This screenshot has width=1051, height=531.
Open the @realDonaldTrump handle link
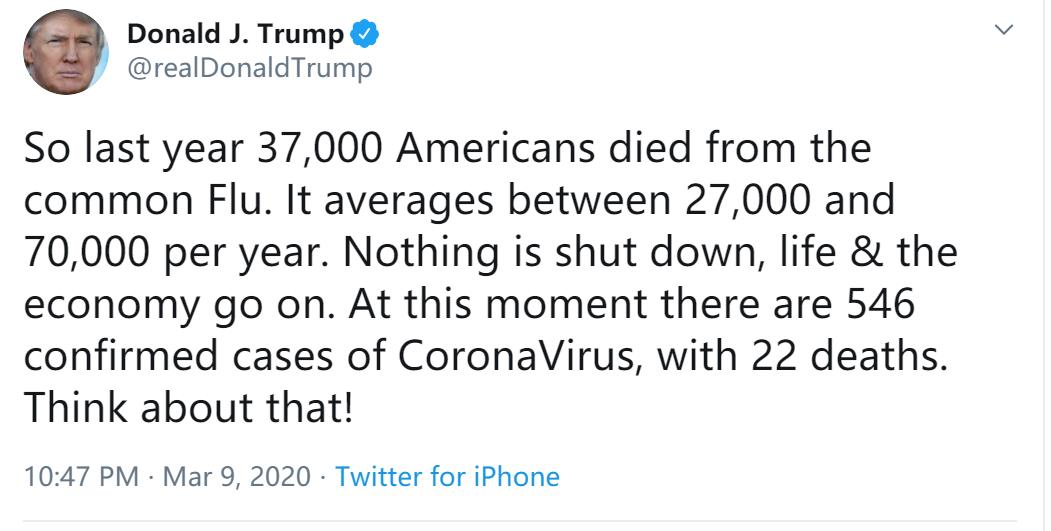click(x=248, y=67)
